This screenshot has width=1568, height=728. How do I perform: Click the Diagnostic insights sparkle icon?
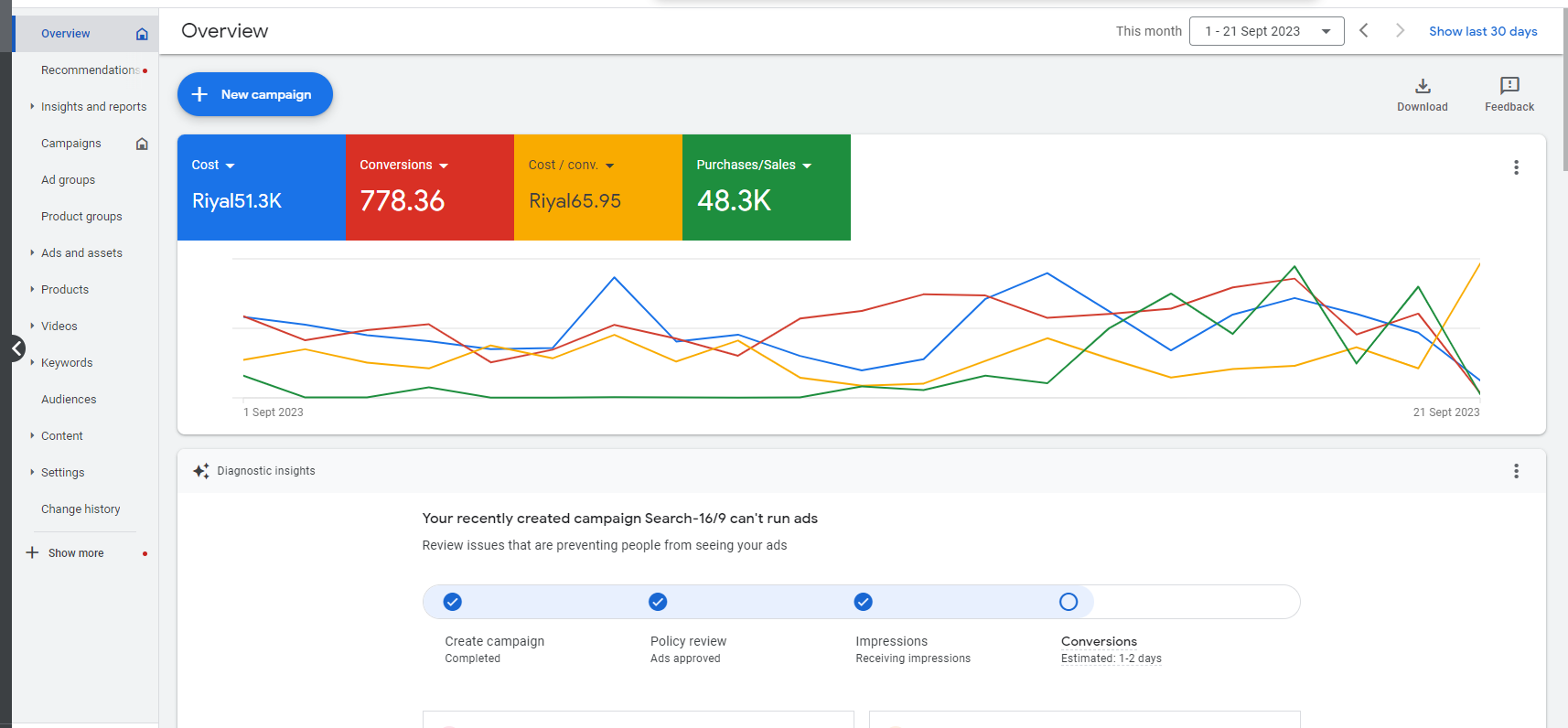pyautogui.click(x=201, y=471)
